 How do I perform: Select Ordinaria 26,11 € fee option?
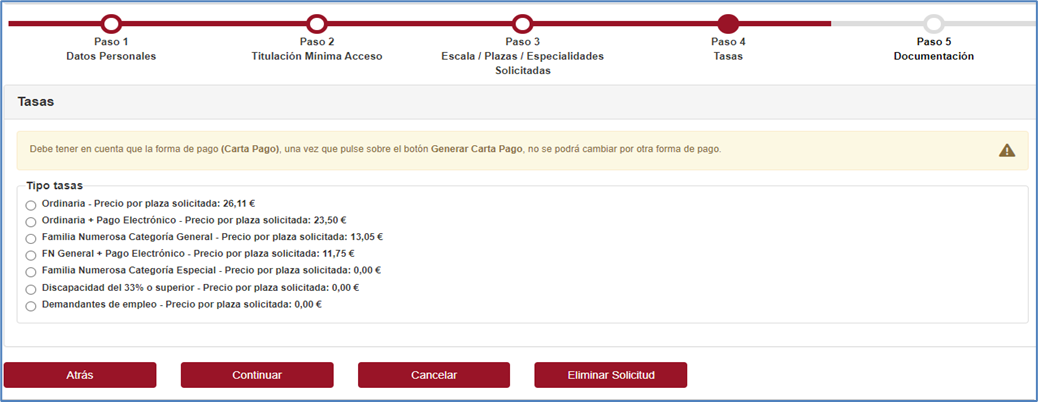coord(31,205)
